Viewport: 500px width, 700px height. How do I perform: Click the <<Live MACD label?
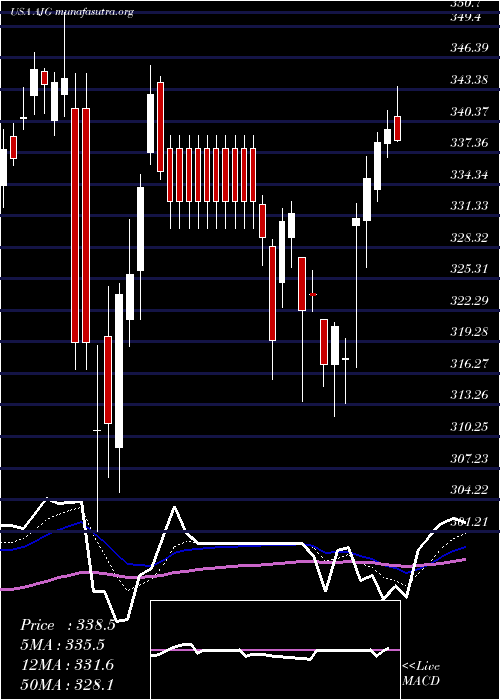[x=421, y=674]
